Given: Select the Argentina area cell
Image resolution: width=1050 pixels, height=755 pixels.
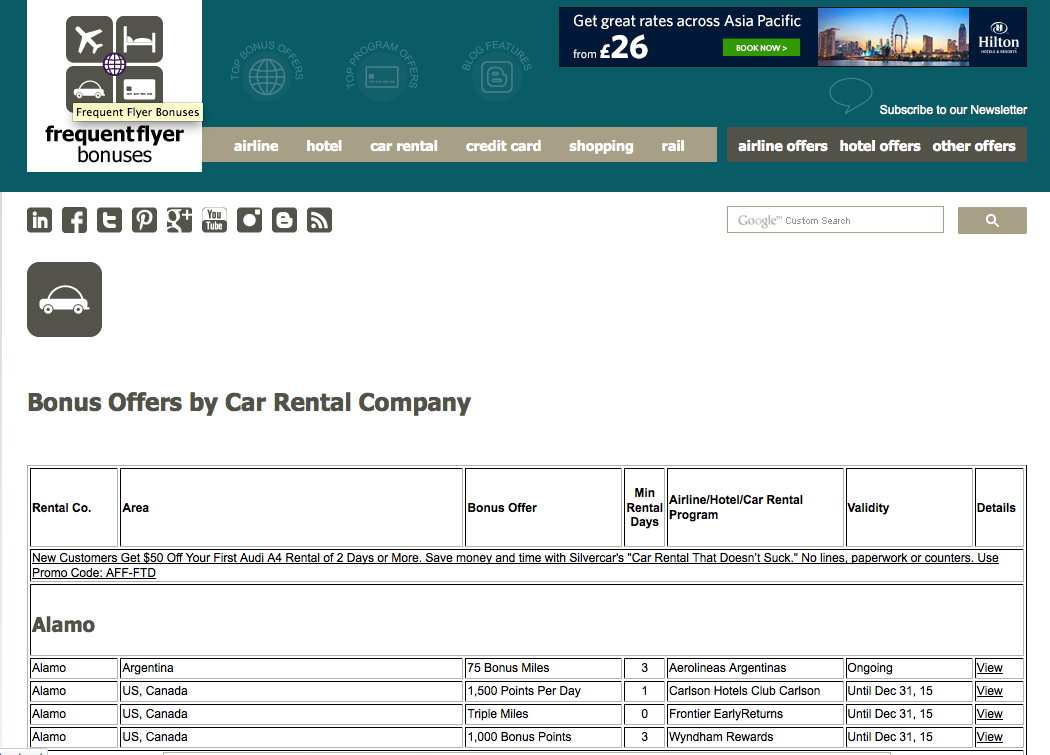Looking at the screenshot, I should 291,668.
